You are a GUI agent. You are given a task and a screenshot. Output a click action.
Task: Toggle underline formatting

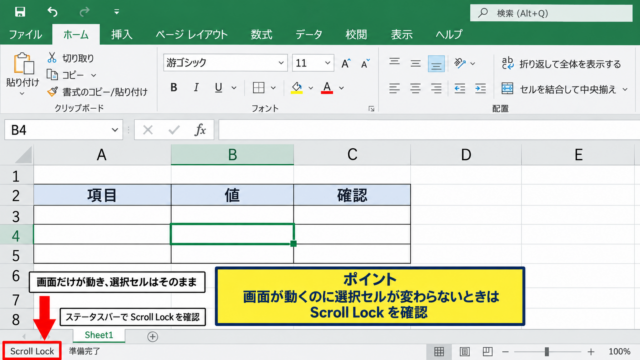click(x=218, y=87)
